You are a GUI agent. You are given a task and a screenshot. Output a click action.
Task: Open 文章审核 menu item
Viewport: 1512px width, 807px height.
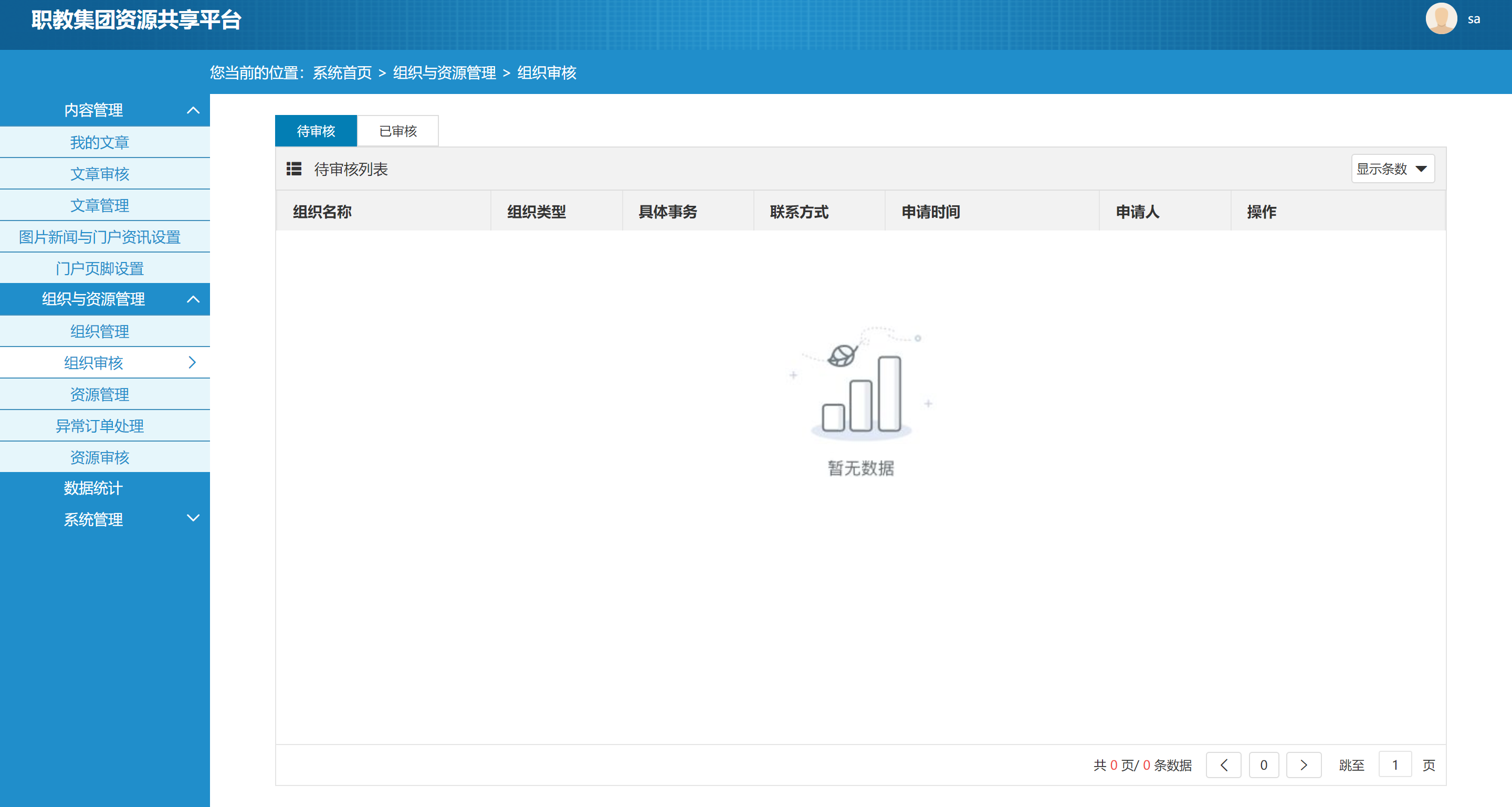(100, 174)
